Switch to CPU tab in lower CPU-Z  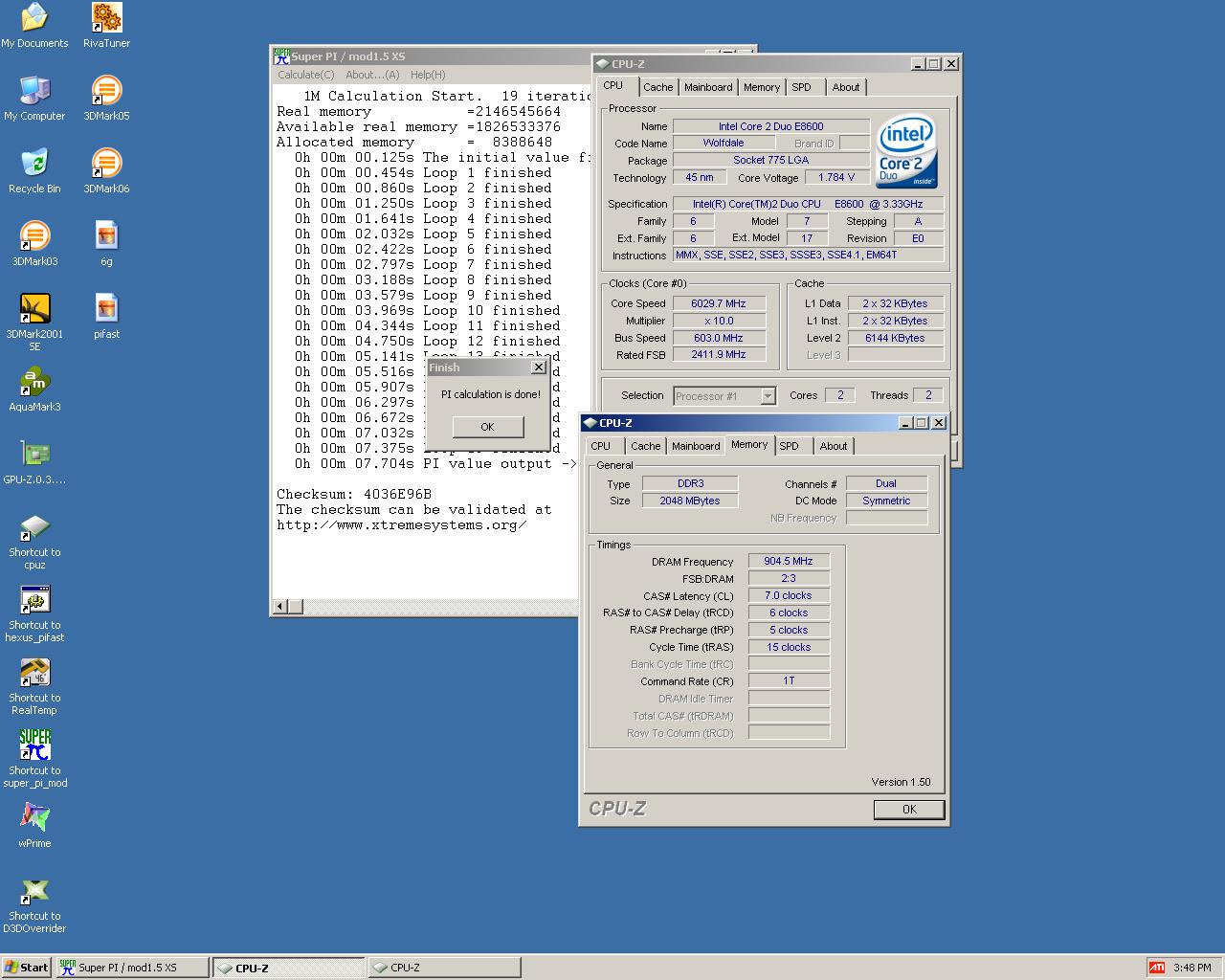601,446
